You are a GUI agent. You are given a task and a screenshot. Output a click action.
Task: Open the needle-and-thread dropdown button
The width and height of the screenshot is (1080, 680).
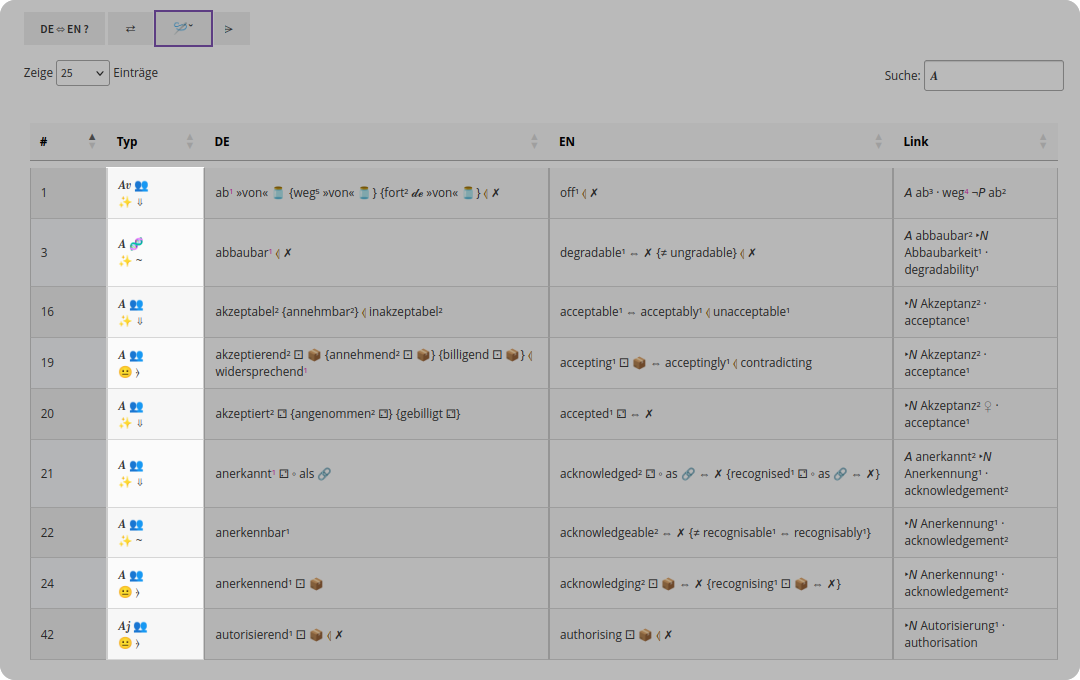[183, 28]
